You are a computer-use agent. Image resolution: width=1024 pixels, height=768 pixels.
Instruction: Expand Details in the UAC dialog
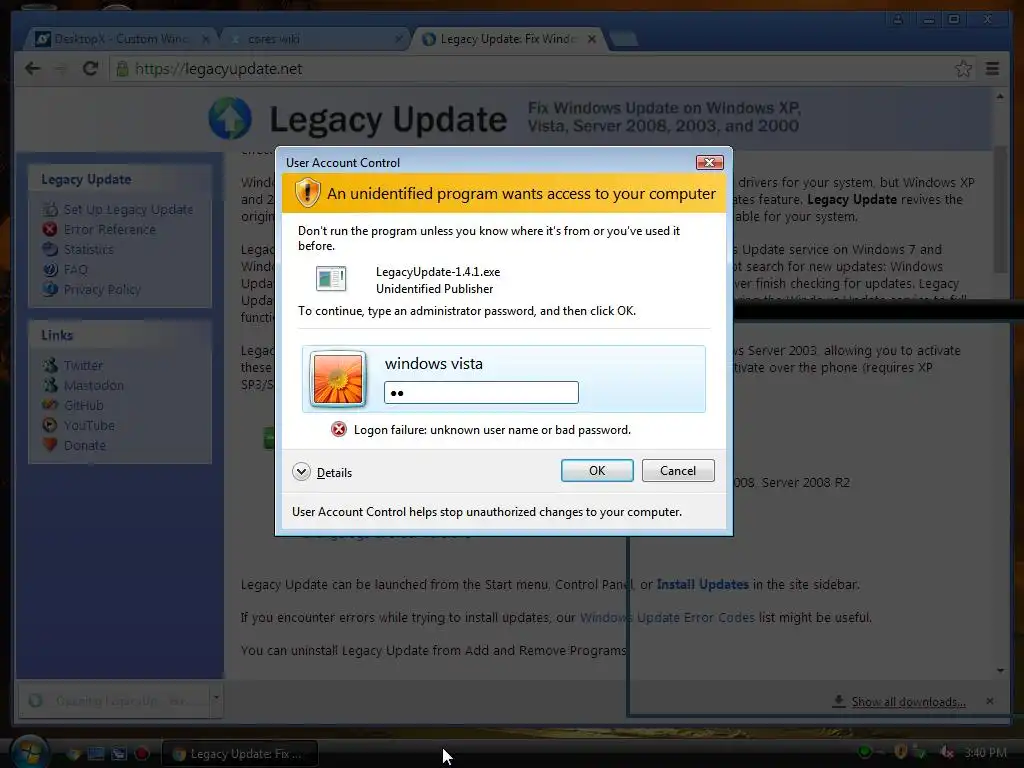[x=322, y=472]
